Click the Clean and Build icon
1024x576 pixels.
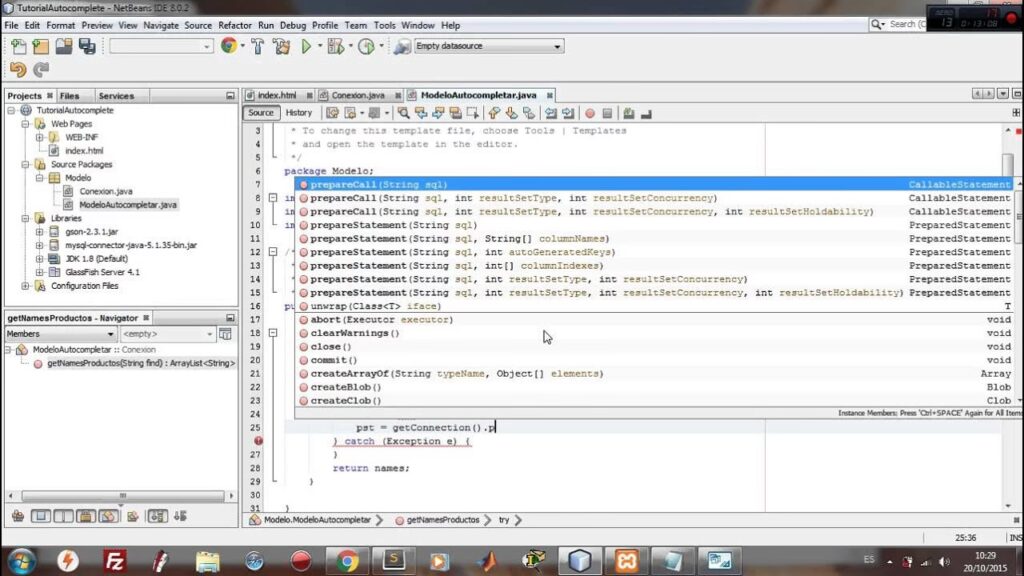(280, 46)
